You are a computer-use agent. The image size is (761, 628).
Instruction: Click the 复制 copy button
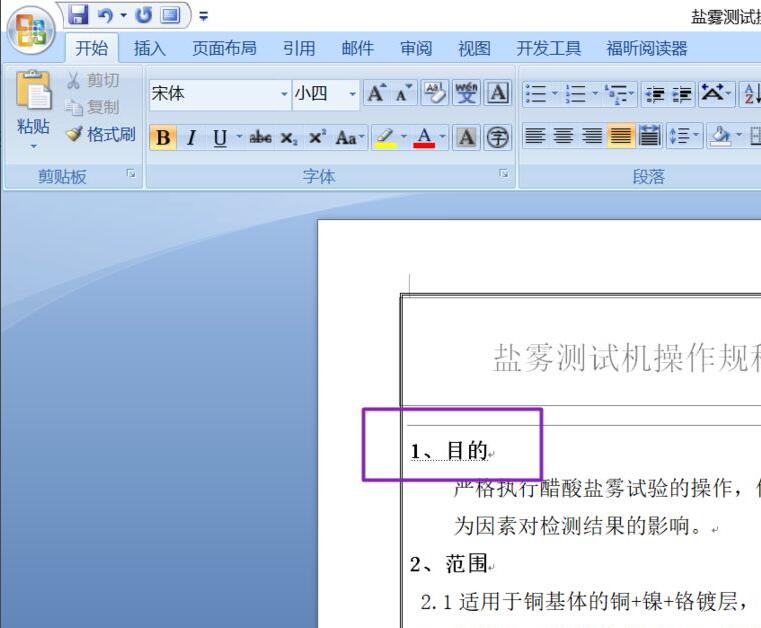coord(93,107)
